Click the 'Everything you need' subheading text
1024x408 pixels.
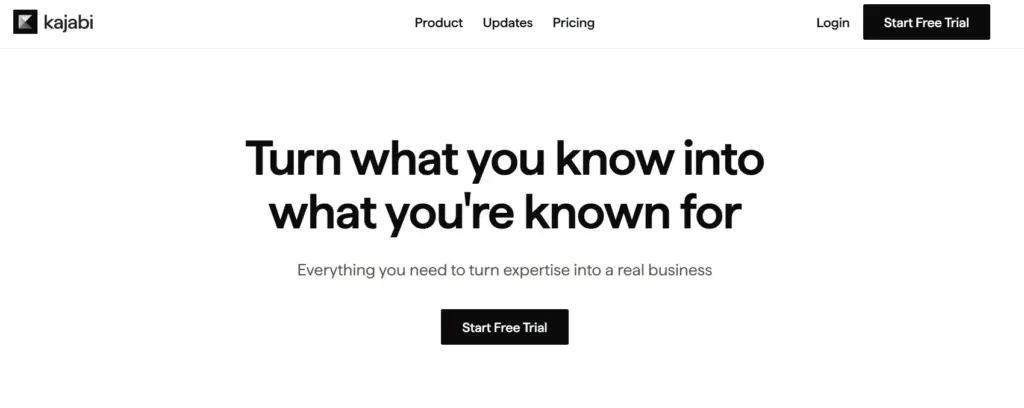pyautogui.click(x=504, y=270)
